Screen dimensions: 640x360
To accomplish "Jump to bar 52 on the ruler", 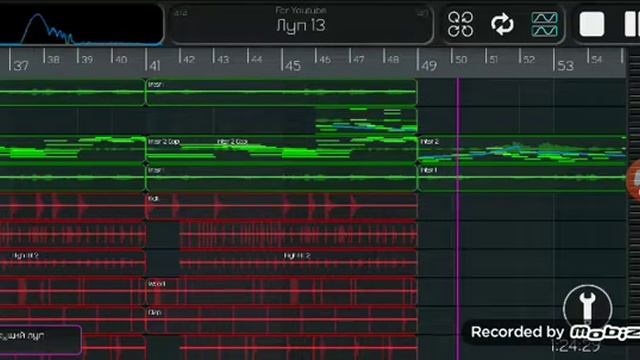I will coord(529,60).
